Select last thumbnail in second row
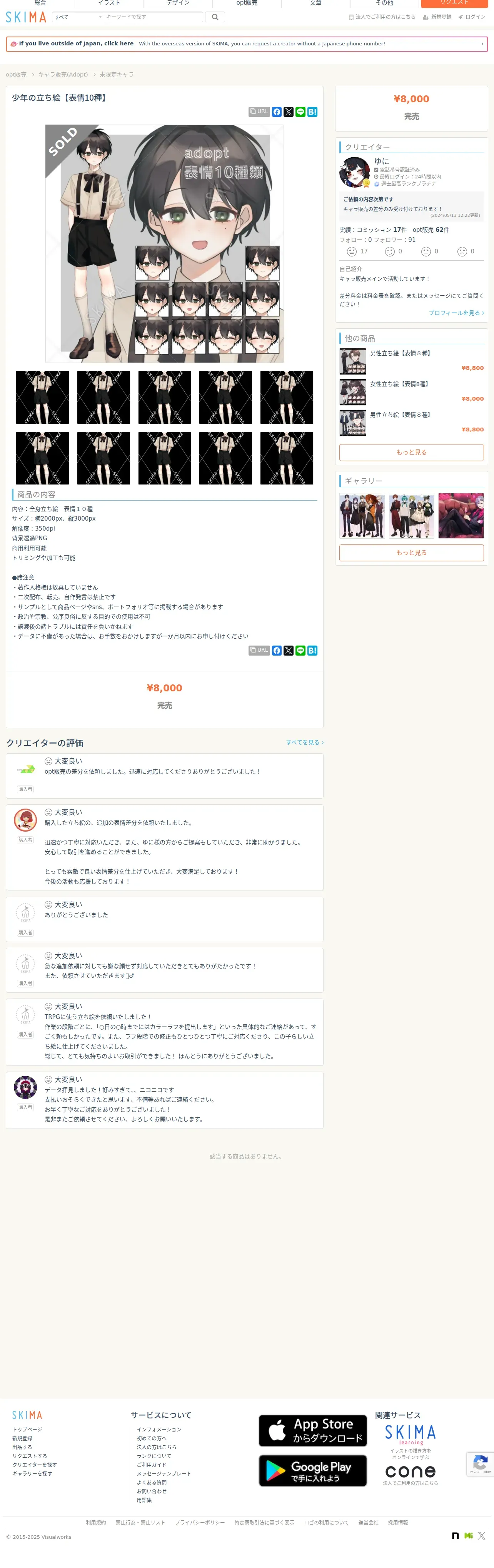494x1568 pixels. point(287,458)
